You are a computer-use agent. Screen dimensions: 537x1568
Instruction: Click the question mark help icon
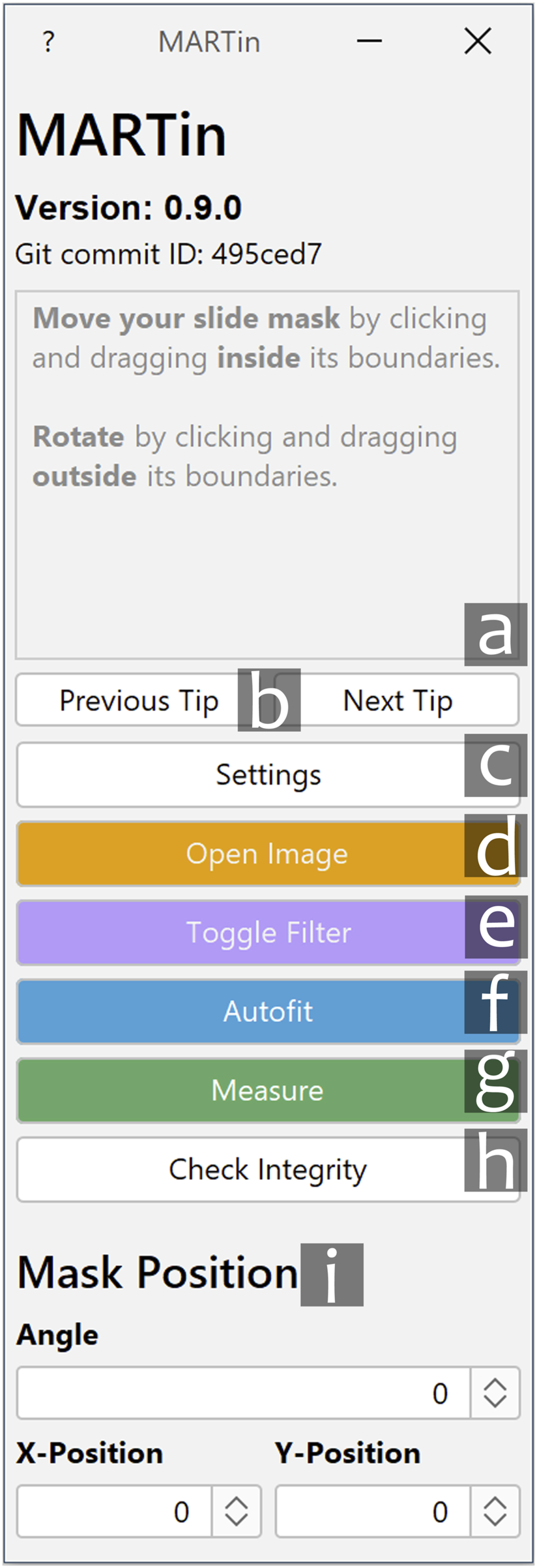[x=48, y=42]
